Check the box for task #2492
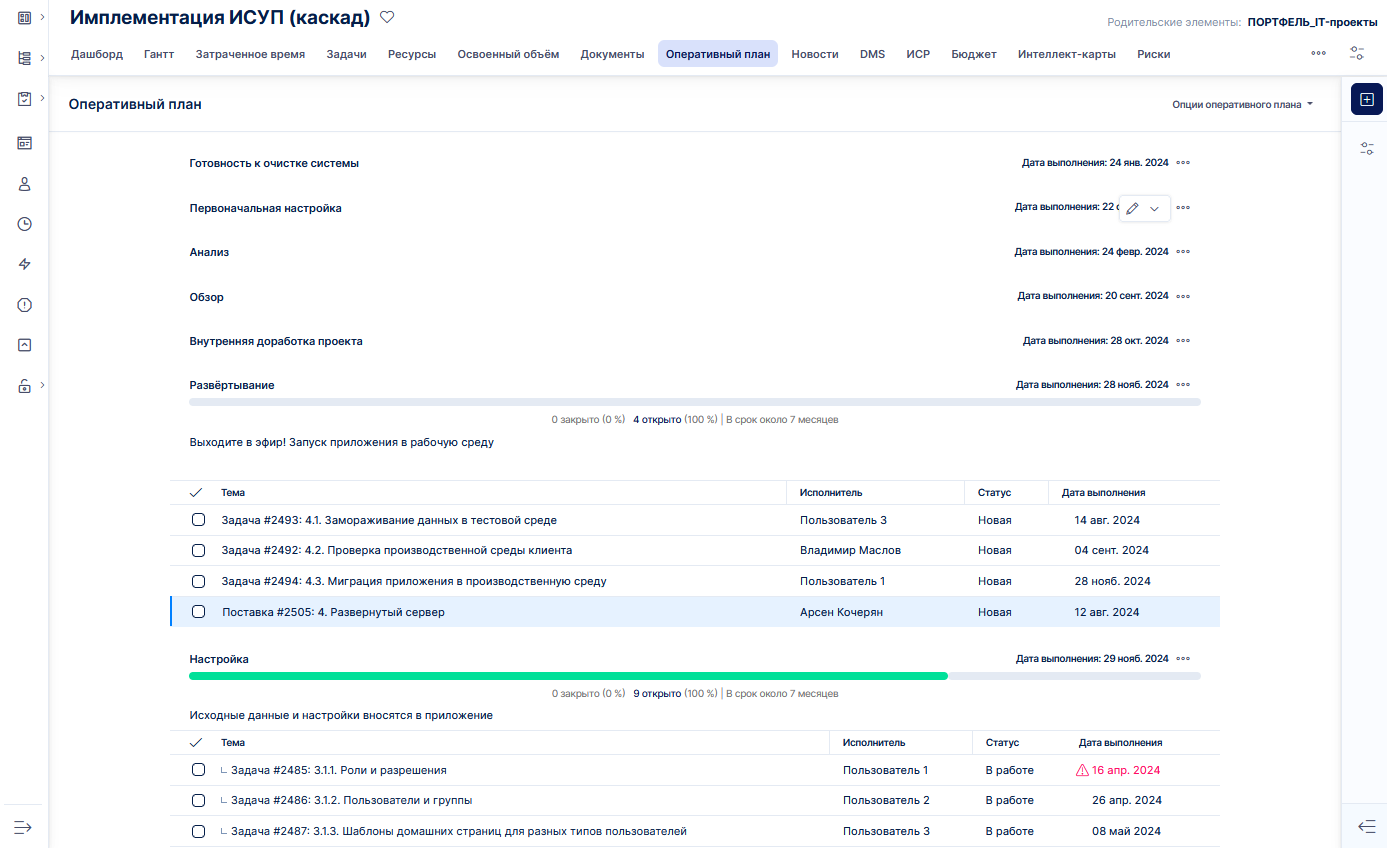1387x848 pixels. [198, 550]
